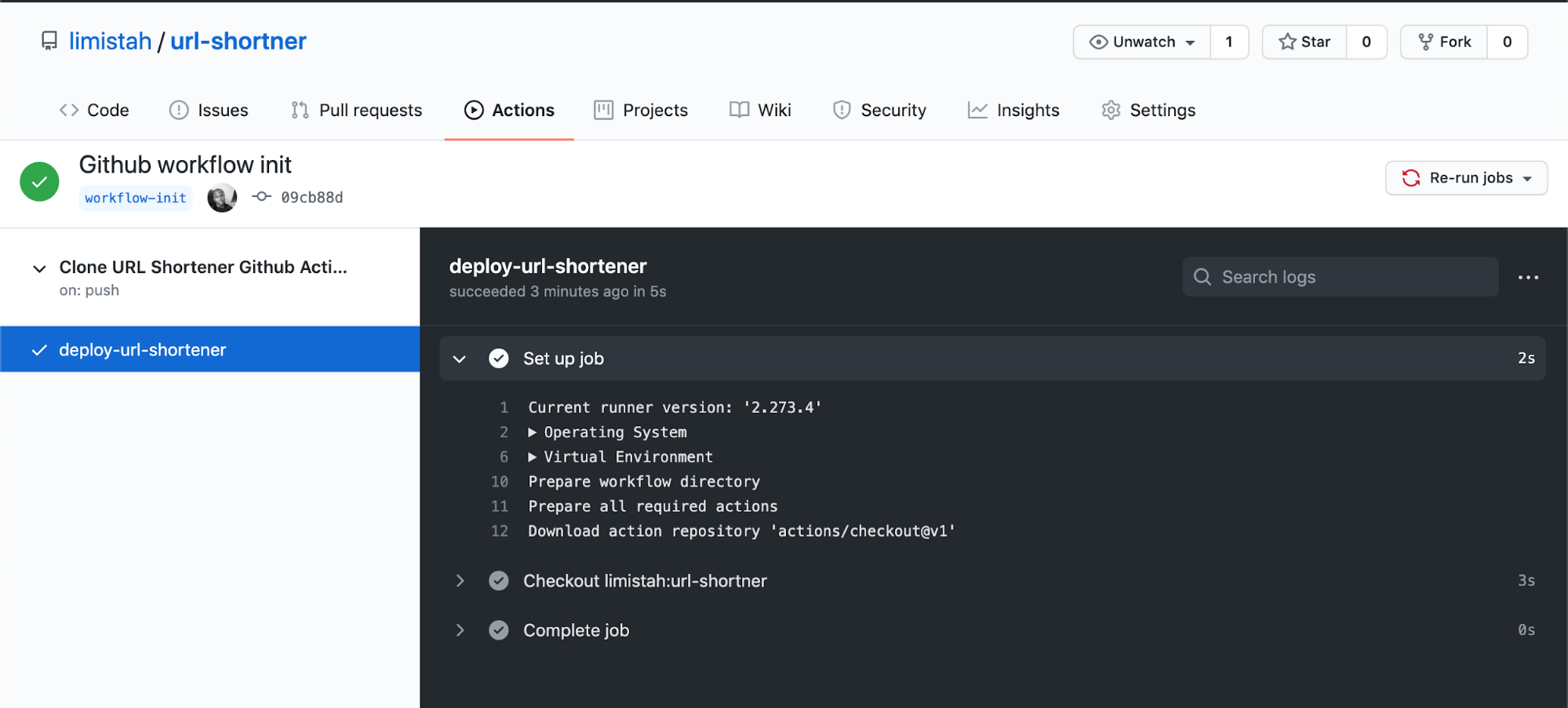Click the Unwatch button
1568x708 pixels.
coord(1142,42)
